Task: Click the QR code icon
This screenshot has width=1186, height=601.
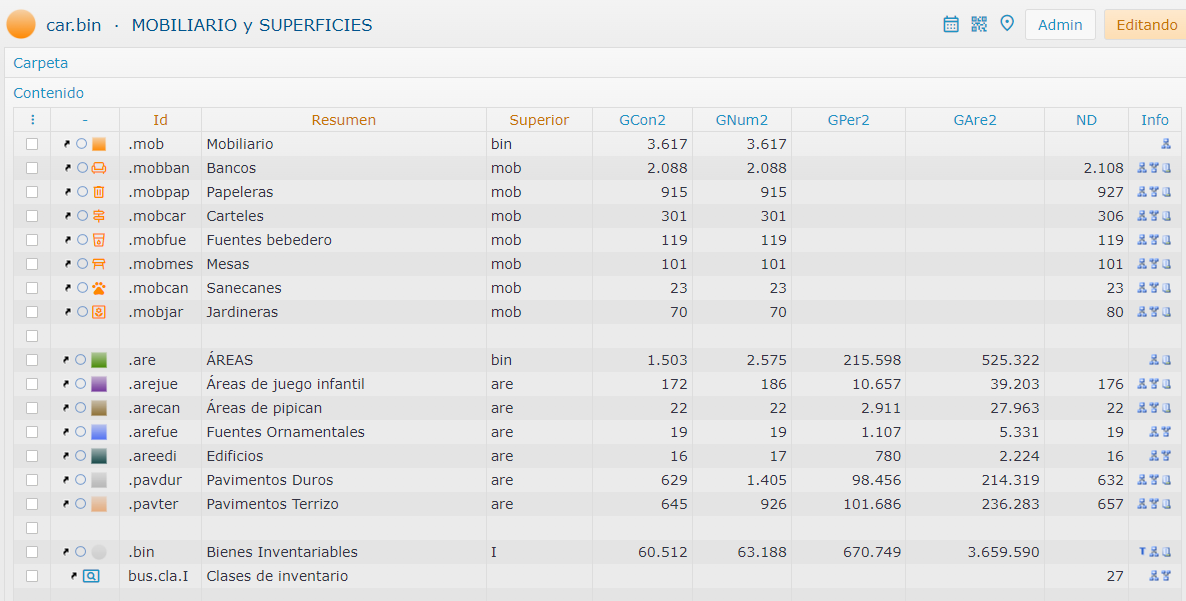Action: tap(979, 24)
